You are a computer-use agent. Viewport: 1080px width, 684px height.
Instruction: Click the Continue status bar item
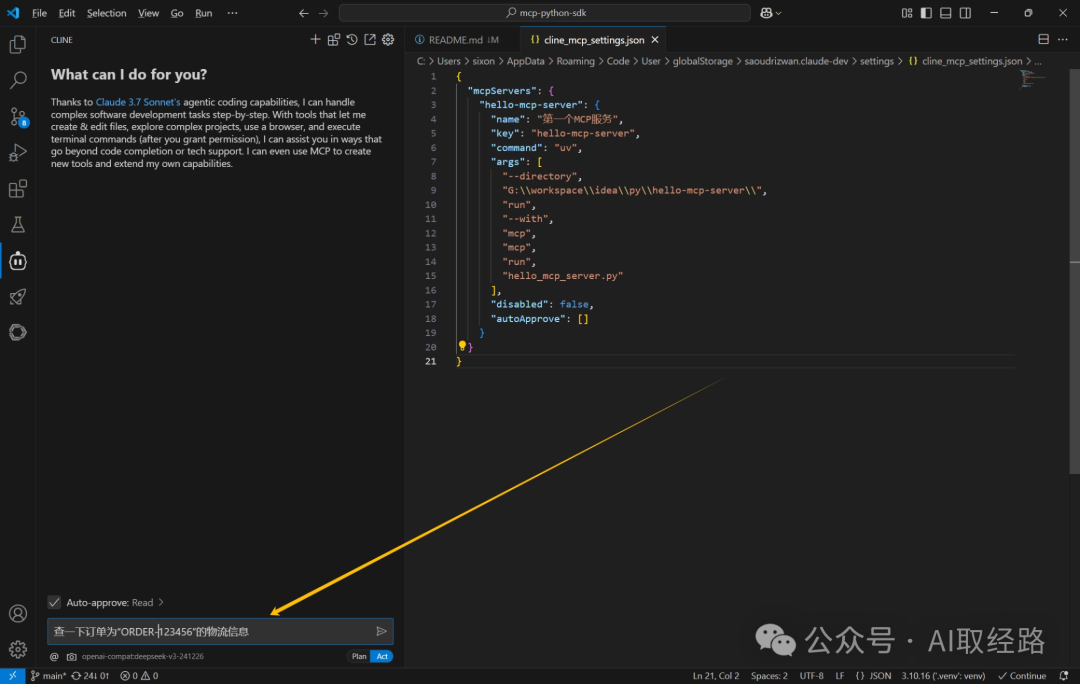[1022, 676]
